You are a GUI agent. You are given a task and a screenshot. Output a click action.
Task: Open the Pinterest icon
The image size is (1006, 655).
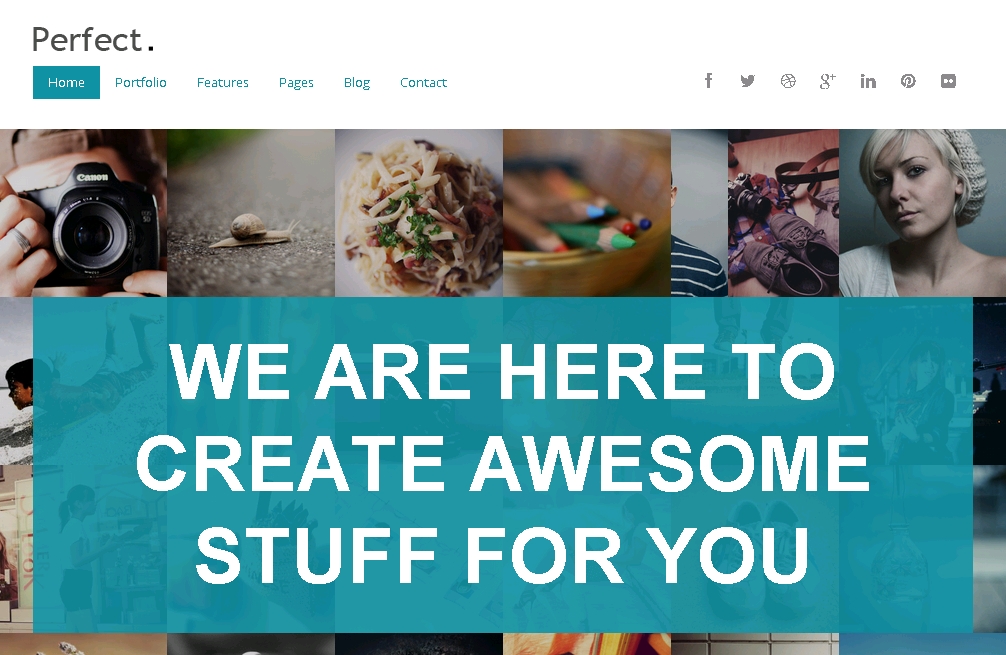tap(908, 81)
